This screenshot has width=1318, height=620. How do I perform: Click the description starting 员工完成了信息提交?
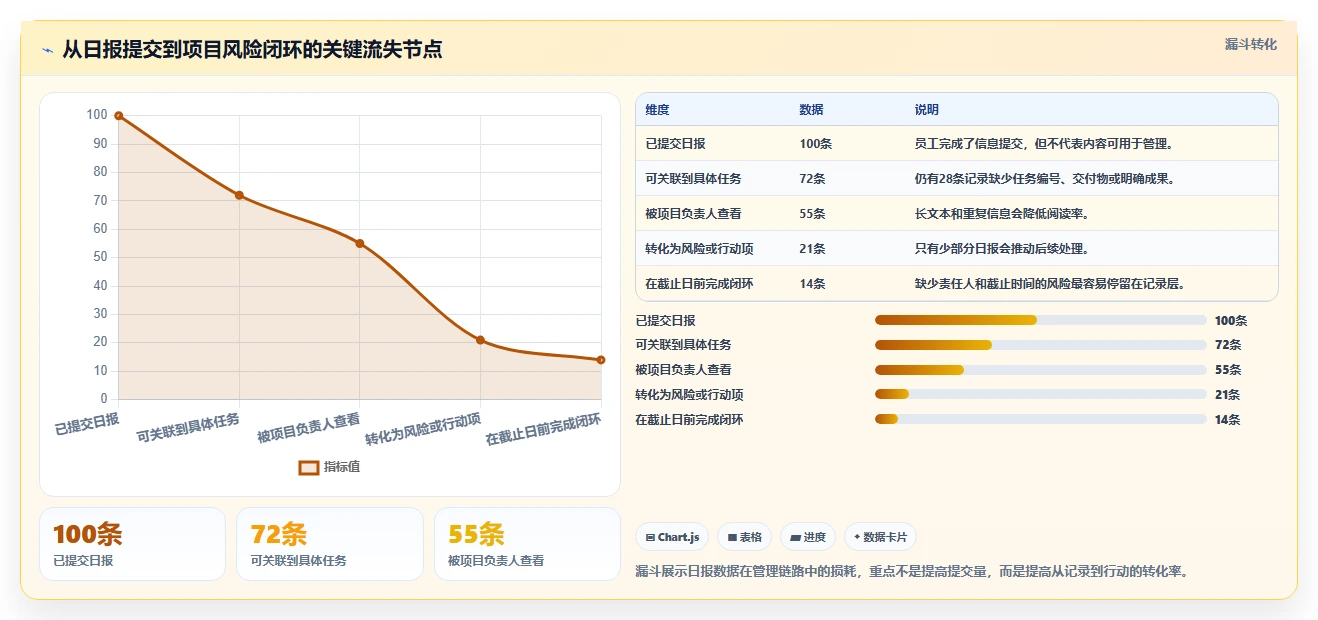(1044, 144)
